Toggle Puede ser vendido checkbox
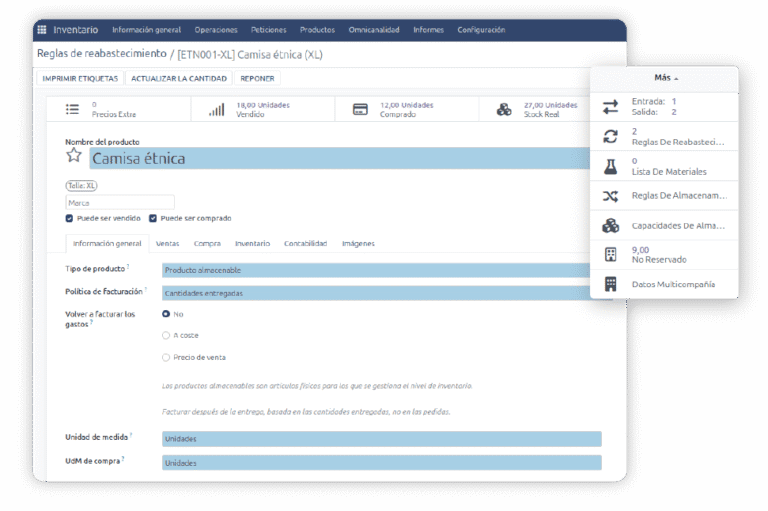768x511 pixels. point(69,218)
